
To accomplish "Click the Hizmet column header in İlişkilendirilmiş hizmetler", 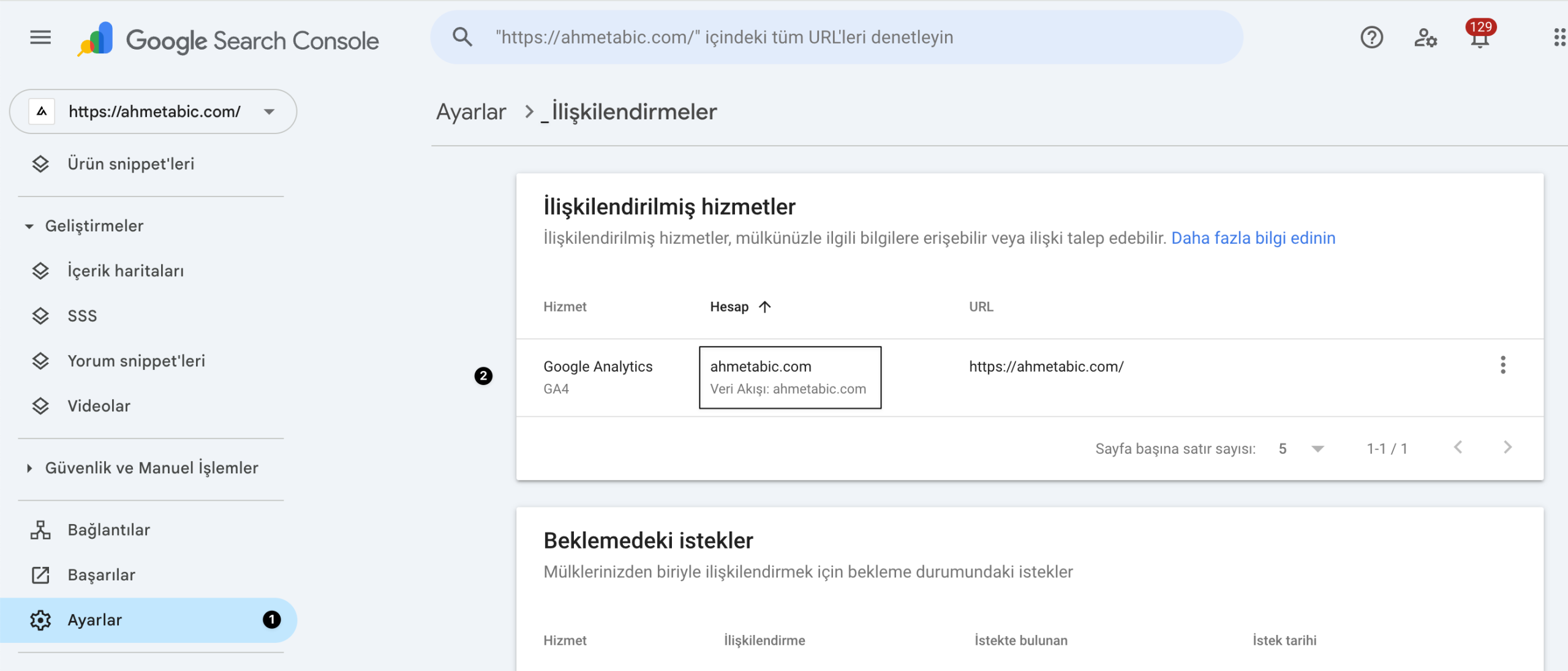I will (x=565, y=307).
